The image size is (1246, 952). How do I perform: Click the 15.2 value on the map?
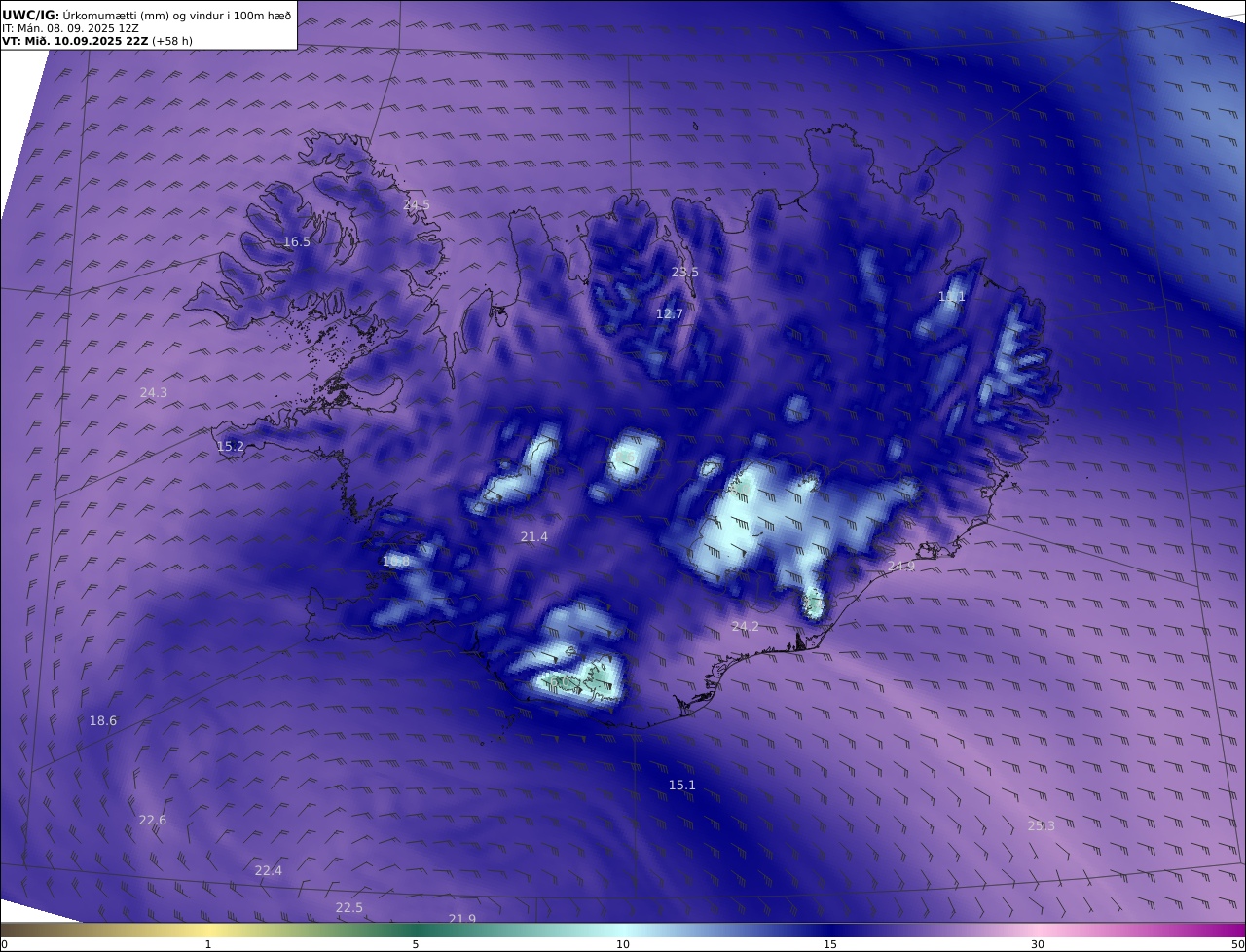point(231,447)
